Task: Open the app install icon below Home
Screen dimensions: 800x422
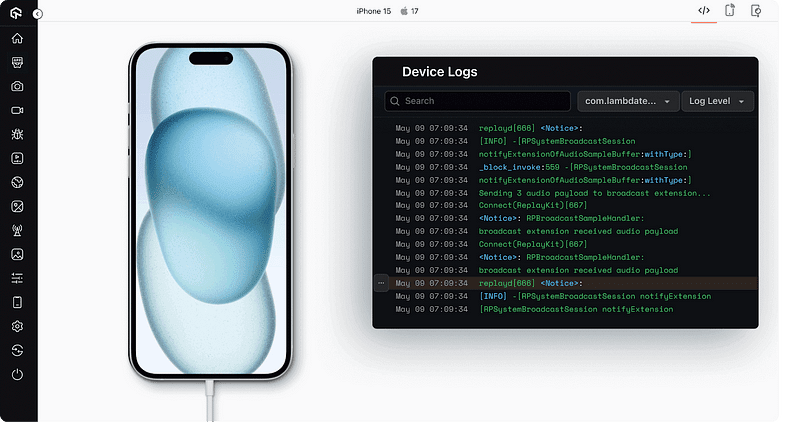Action: click(x=17, y=62)
